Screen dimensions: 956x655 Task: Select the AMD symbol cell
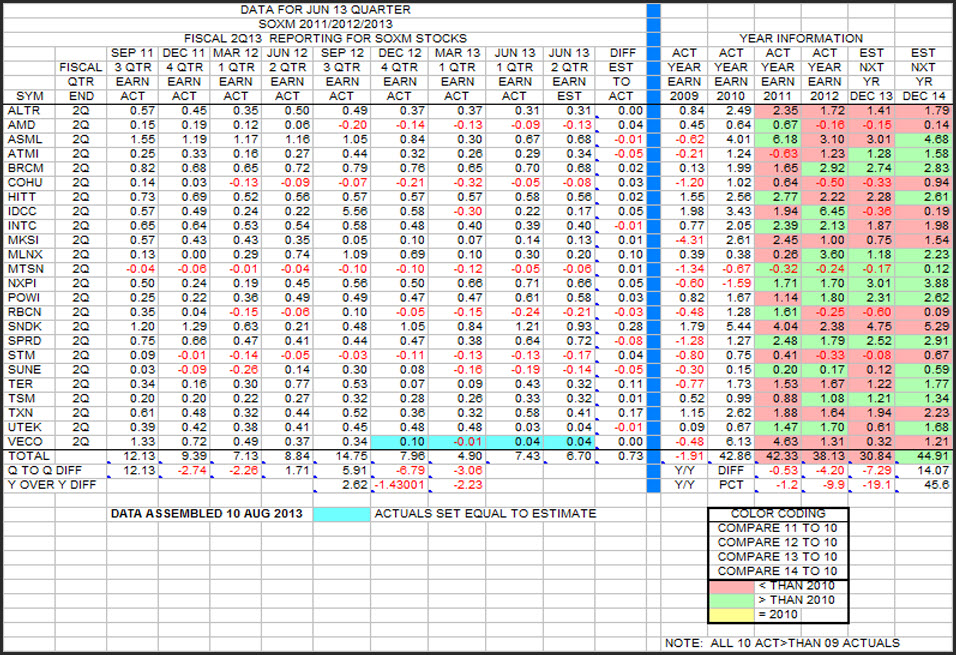(x=29, y=125)
